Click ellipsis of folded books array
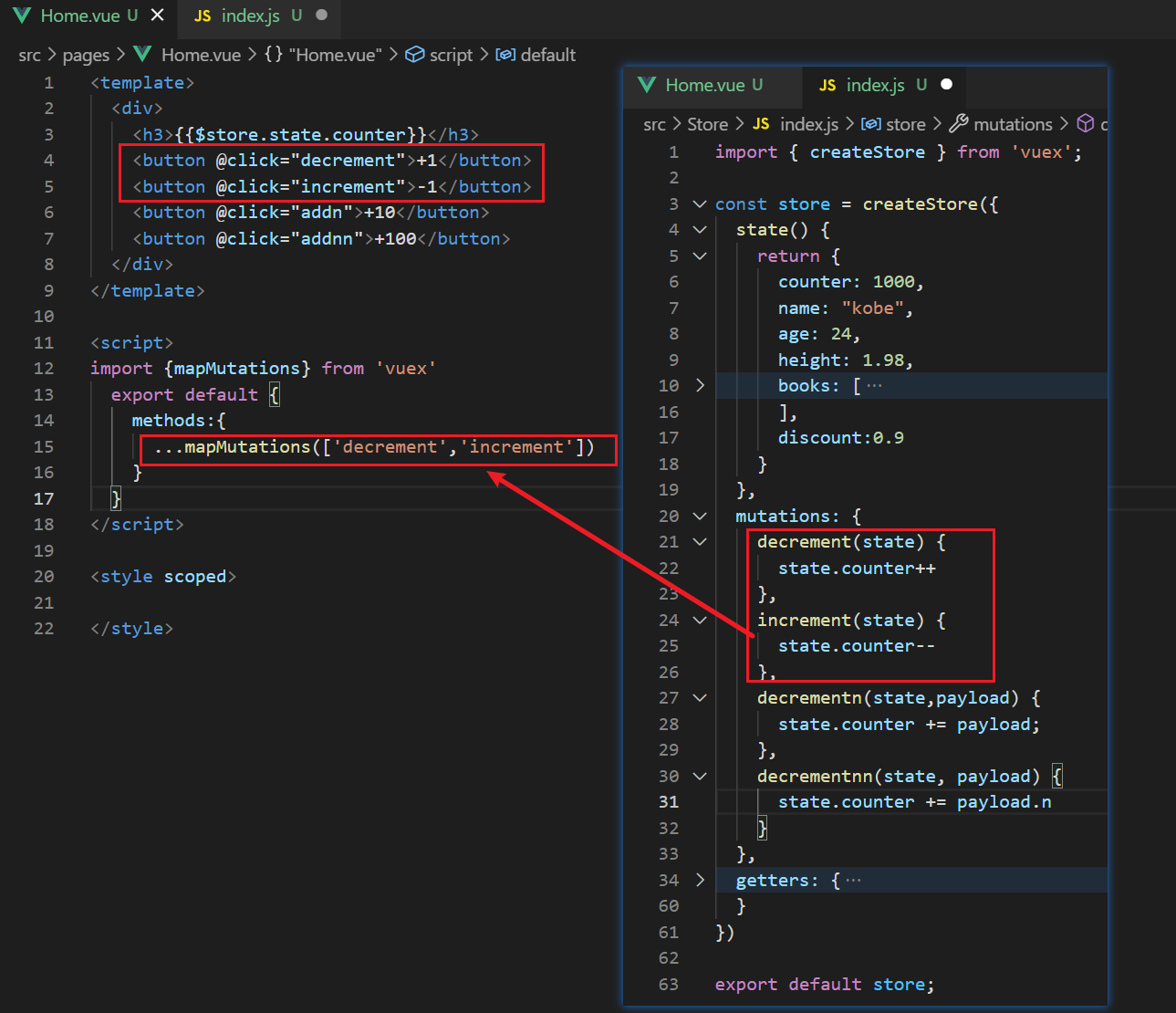Image resolution: width=1176 pixels, height=1013 pixels. 874,386
